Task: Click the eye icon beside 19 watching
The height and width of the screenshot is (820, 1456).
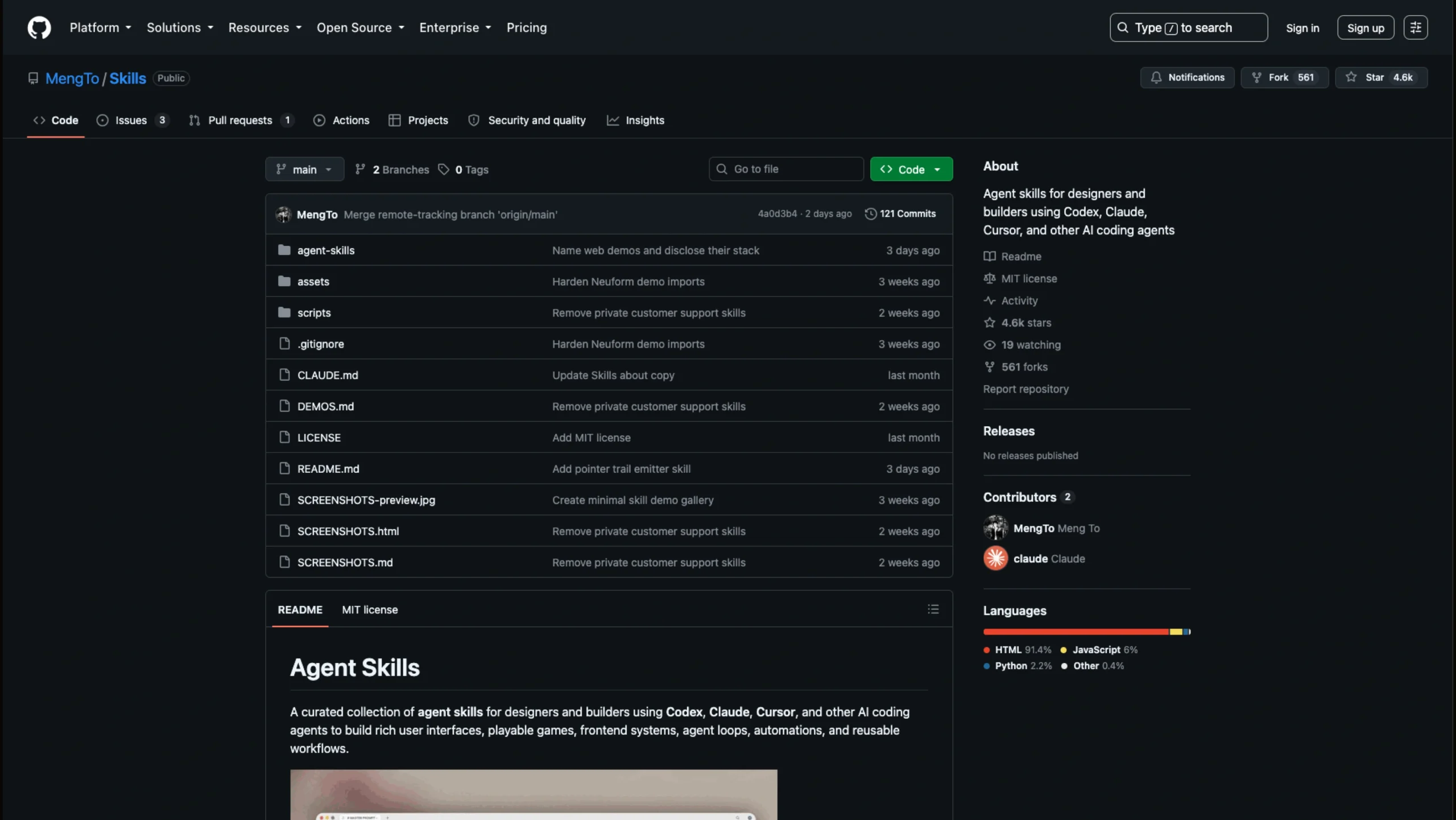Action: pos(990,345)
